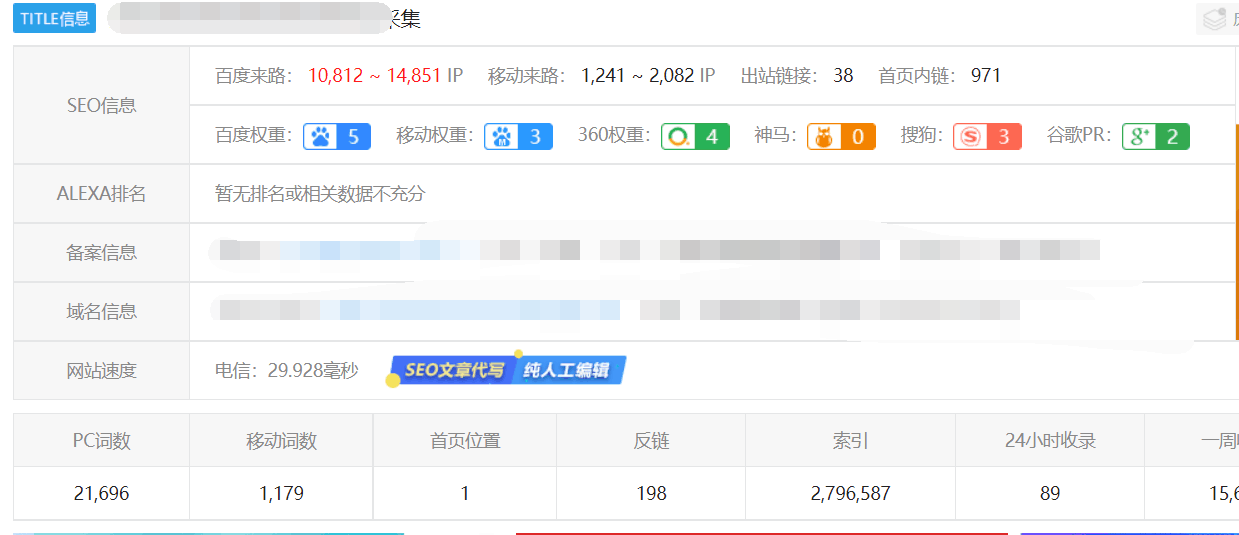Click the 索引 value 2,796,587
The image size is (1239, 535).
tap(850, 493)
